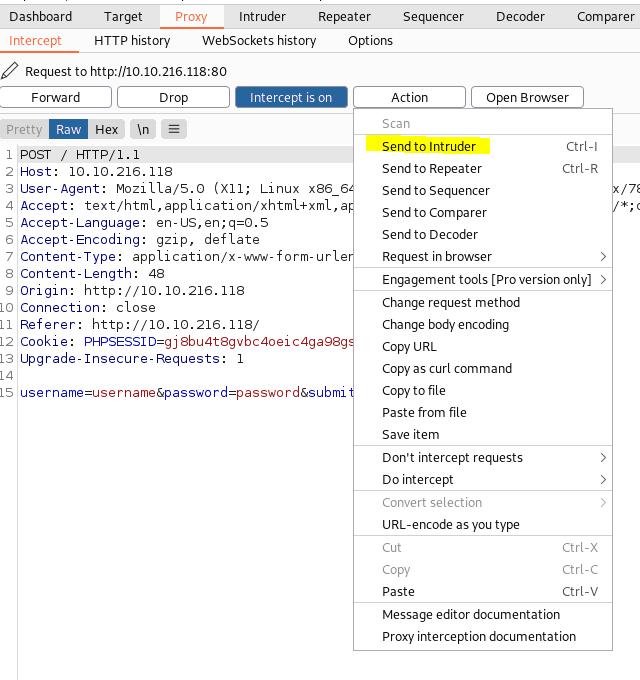Image resolution: width=640 pixels, height=680 pixels.
Task: Open the proxy Options sub-tab
Action: (x=370, y=41)
